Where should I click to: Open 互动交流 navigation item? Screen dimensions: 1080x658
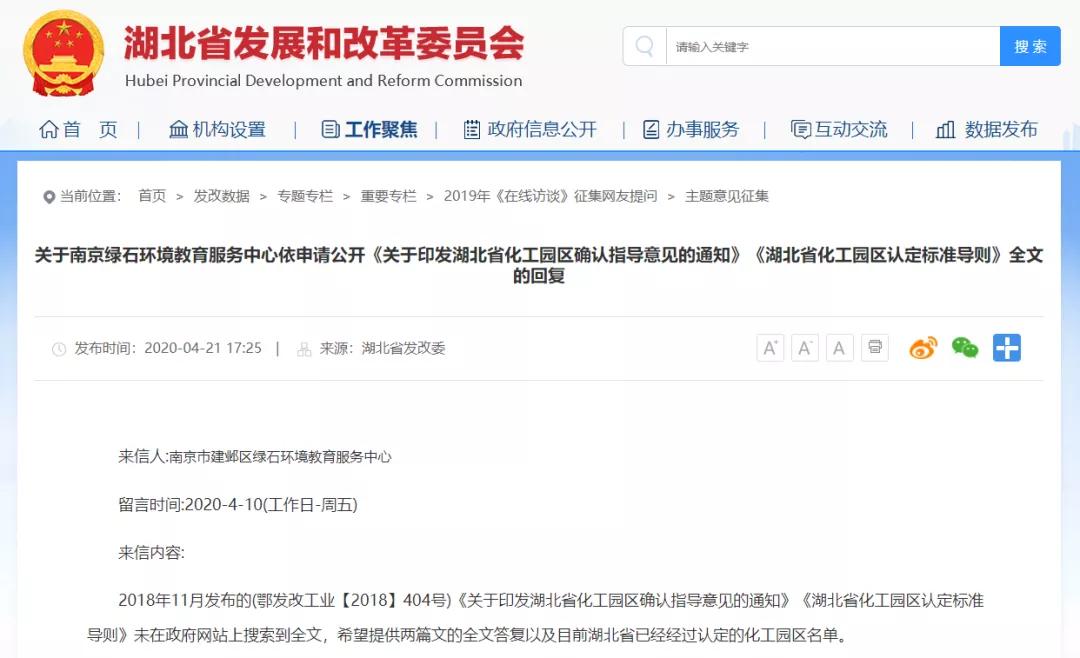839,129
